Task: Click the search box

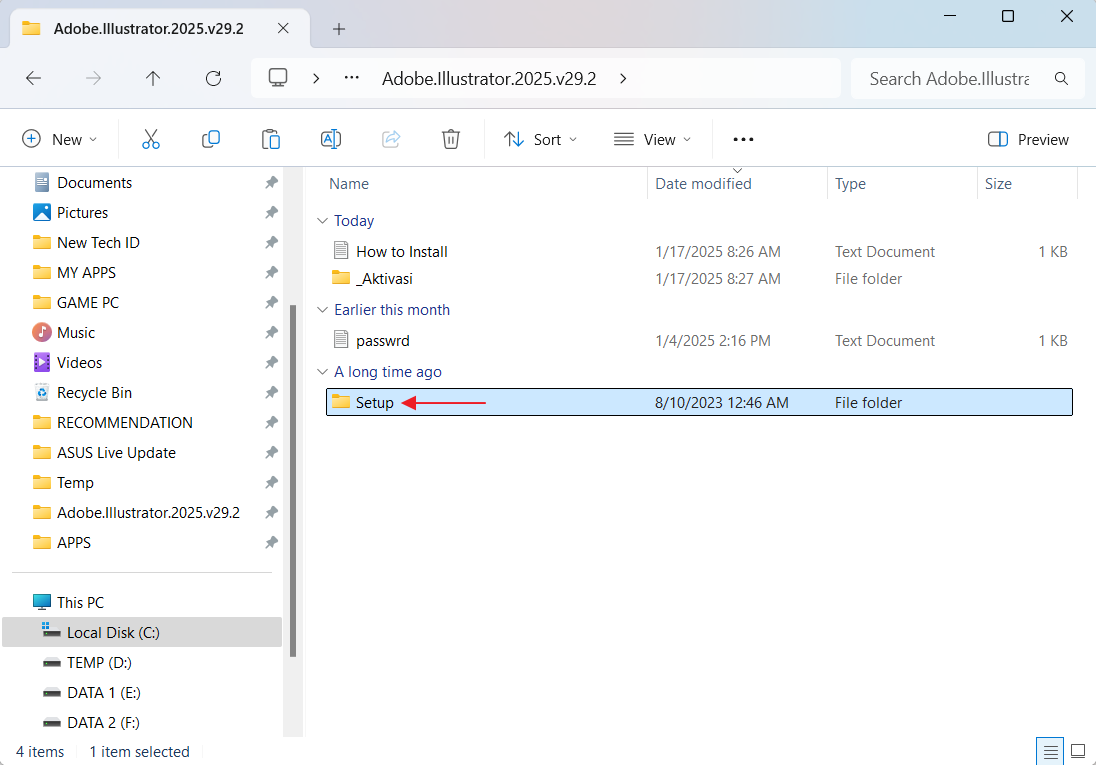Action: point(948,78)
